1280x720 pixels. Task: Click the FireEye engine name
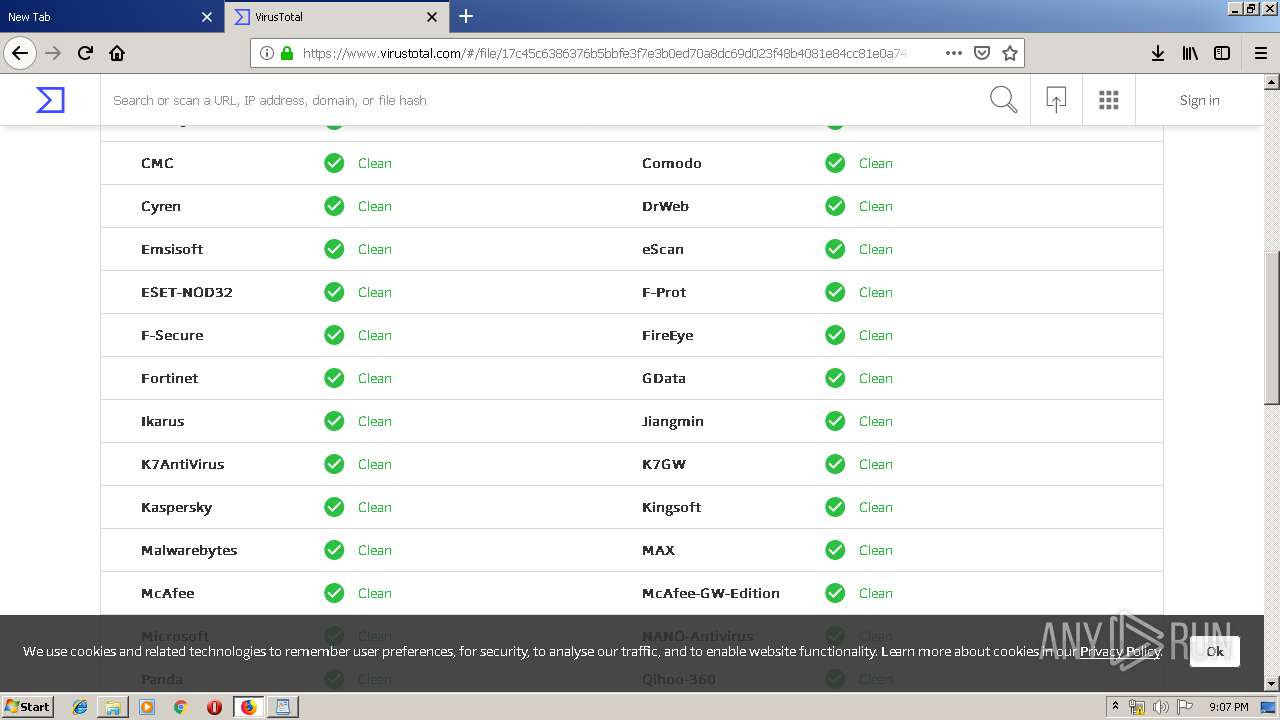668,335
